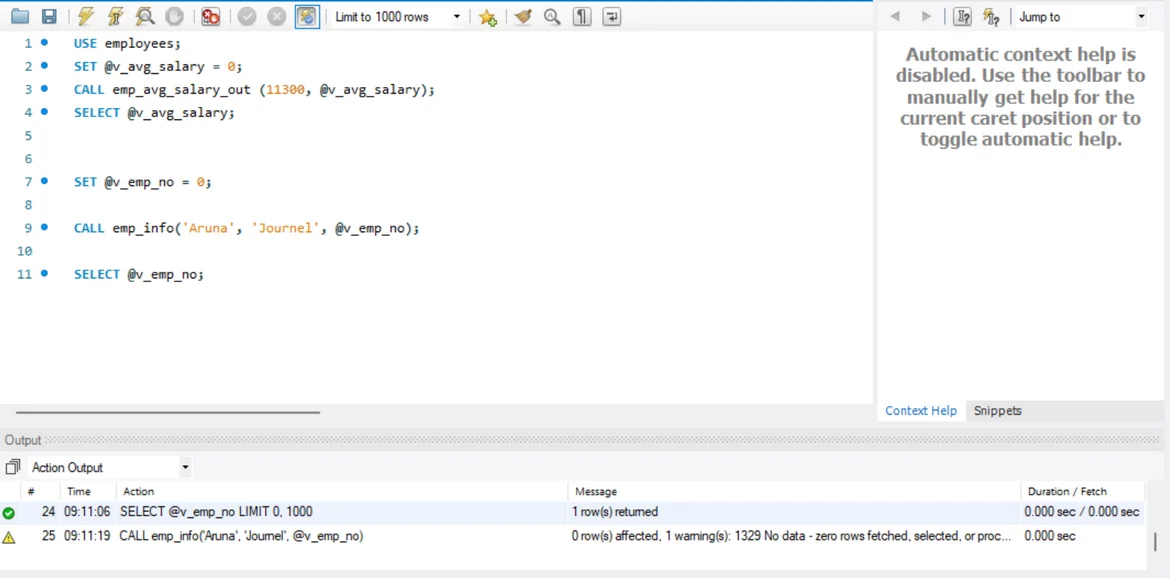Viewport: 1170px width, 578px height.
Task: Add the query to favorites star icon
Action: [x=488, y=17]
